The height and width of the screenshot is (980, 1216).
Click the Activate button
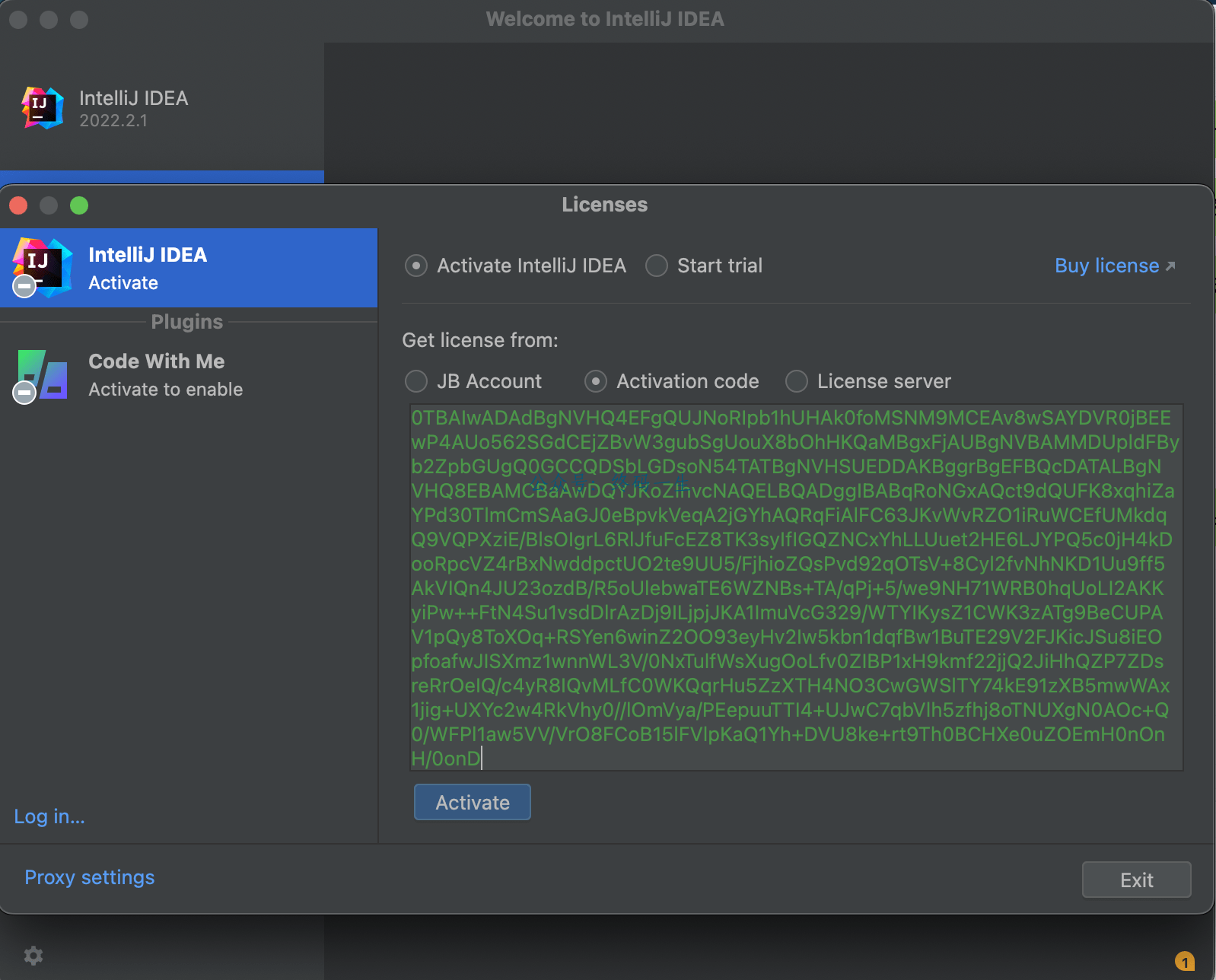coord(473,802)
